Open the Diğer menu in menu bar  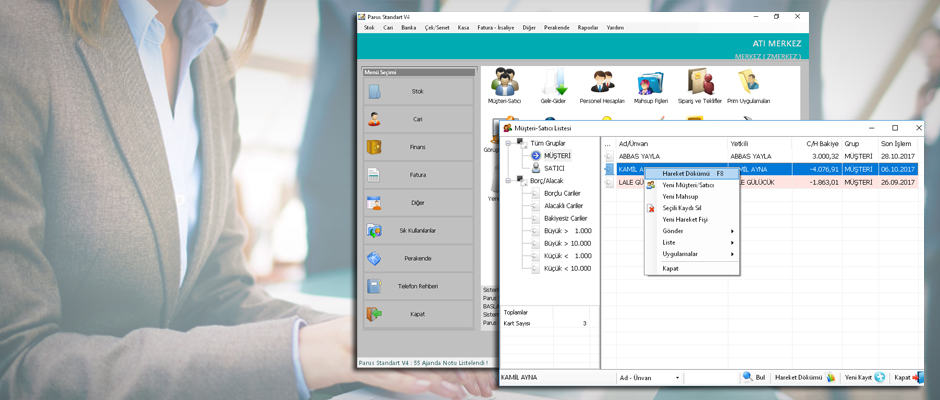(529, 28)
